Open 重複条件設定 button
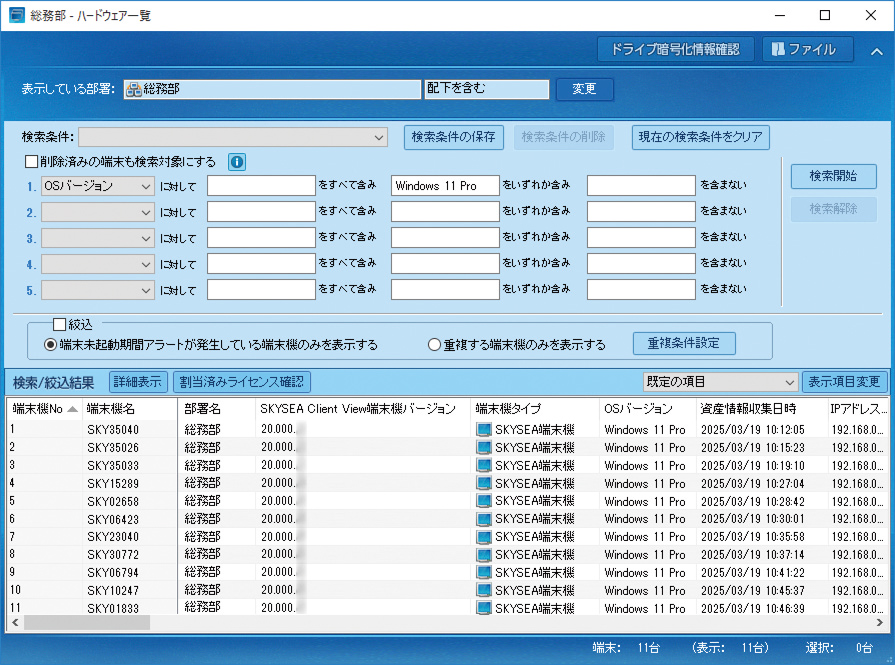This screenshot has width=895, height=665. coord(684,344)
